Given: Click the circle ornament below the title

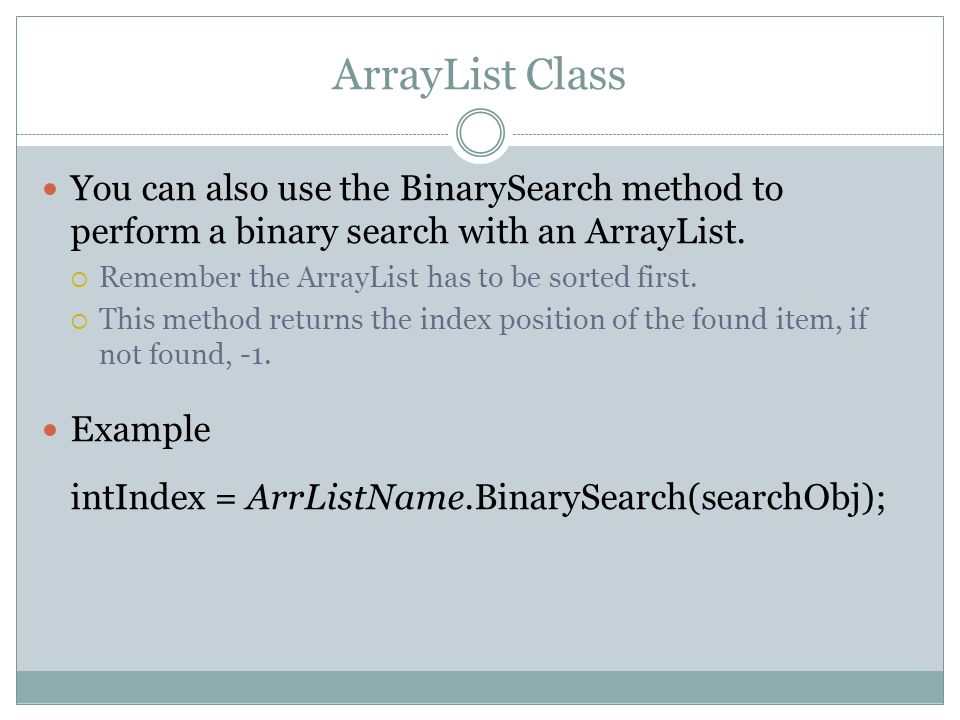Looking at the screenshot, I should click(x=481, y=133).
